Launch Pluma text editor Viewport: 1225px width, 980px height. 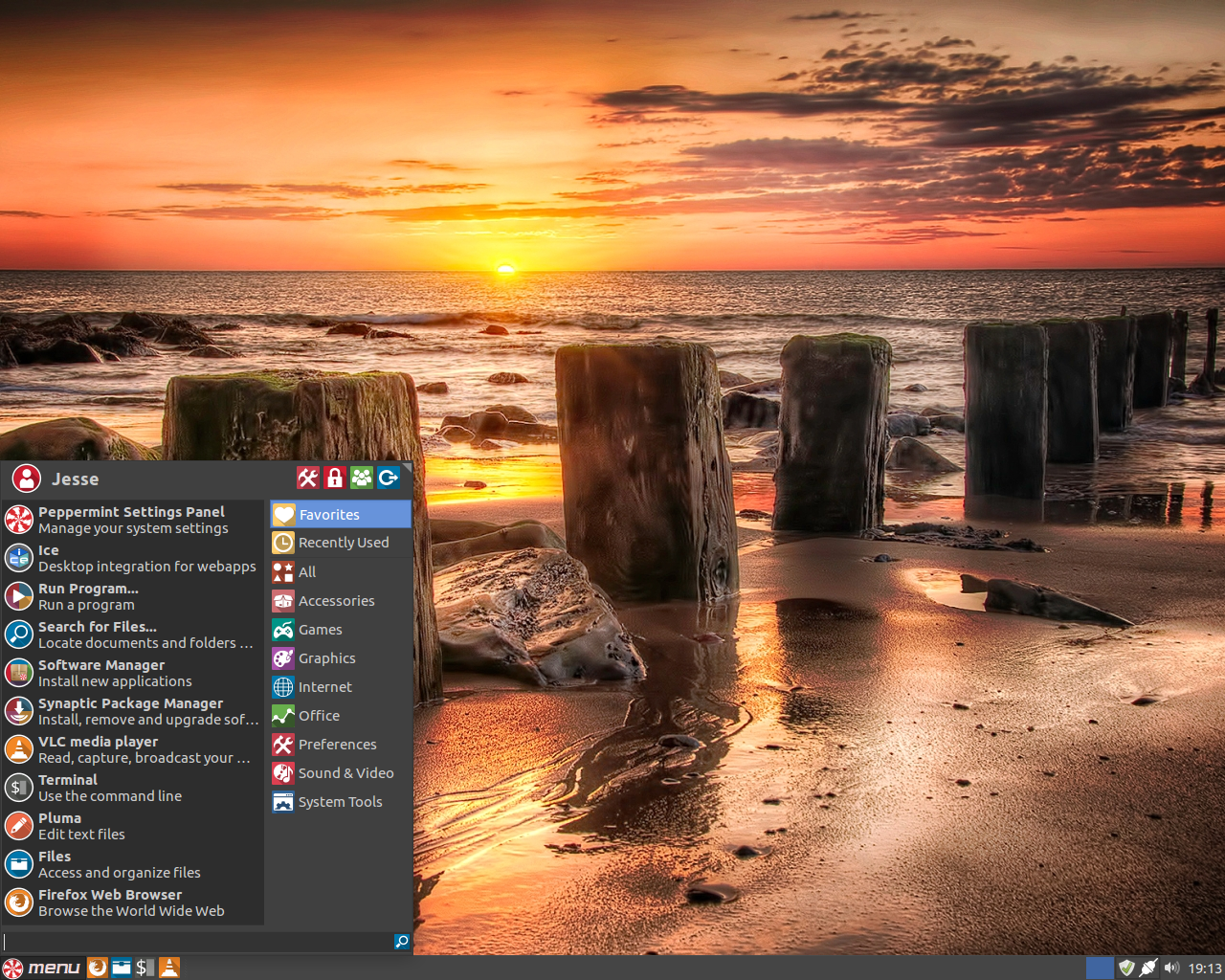pos(133,826)
